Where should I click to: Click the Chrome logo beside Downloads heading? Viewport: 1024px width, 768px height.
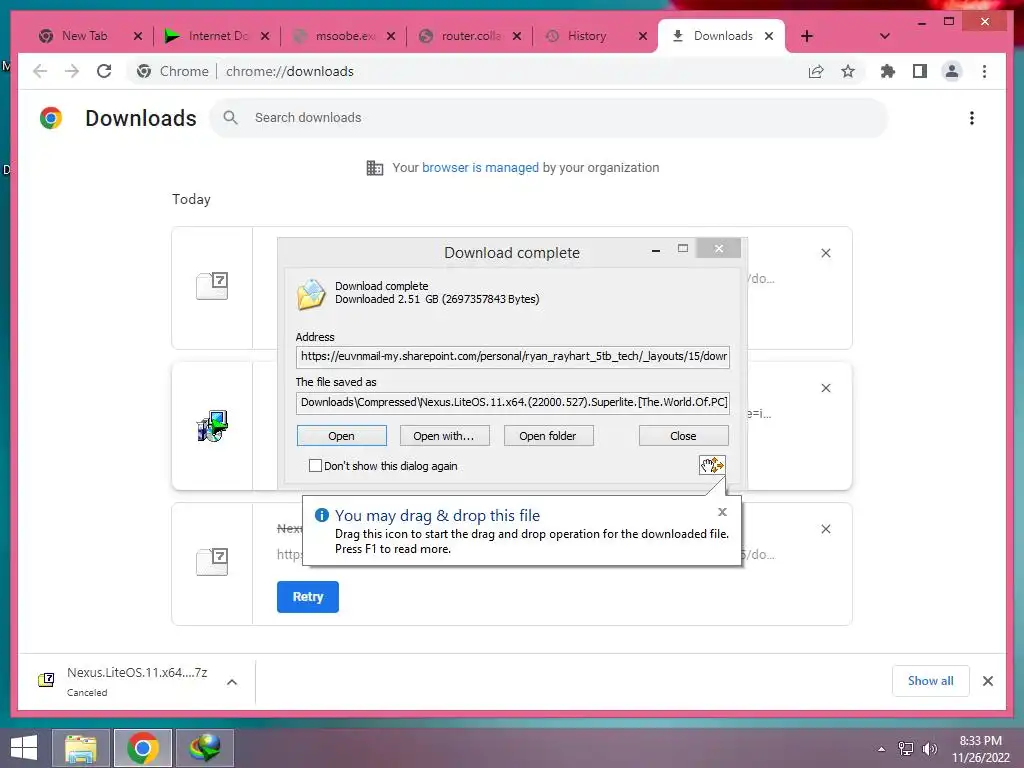pos(51,118)
